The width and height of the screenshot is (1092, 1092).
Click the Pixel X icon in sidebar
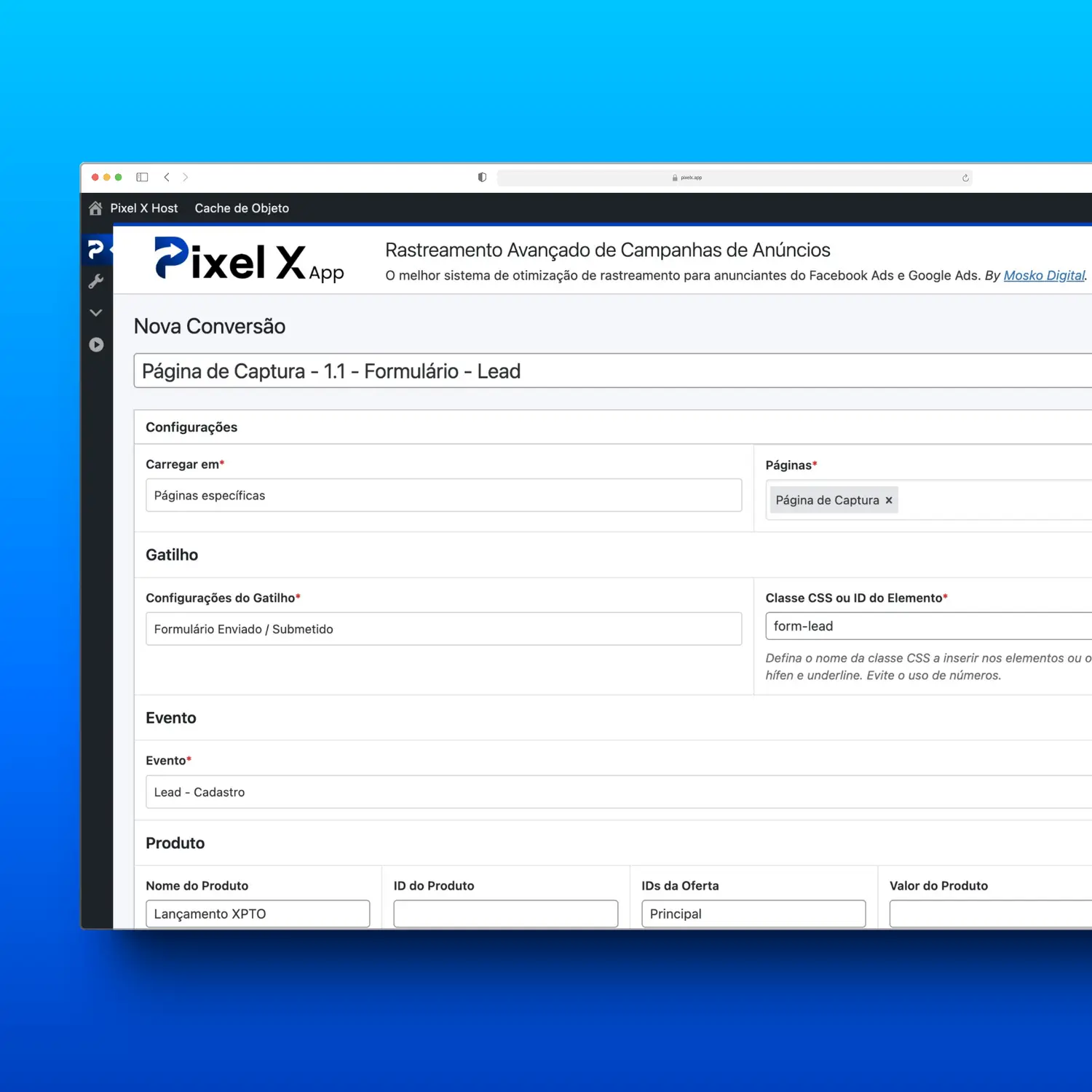[x=95, y=250]
